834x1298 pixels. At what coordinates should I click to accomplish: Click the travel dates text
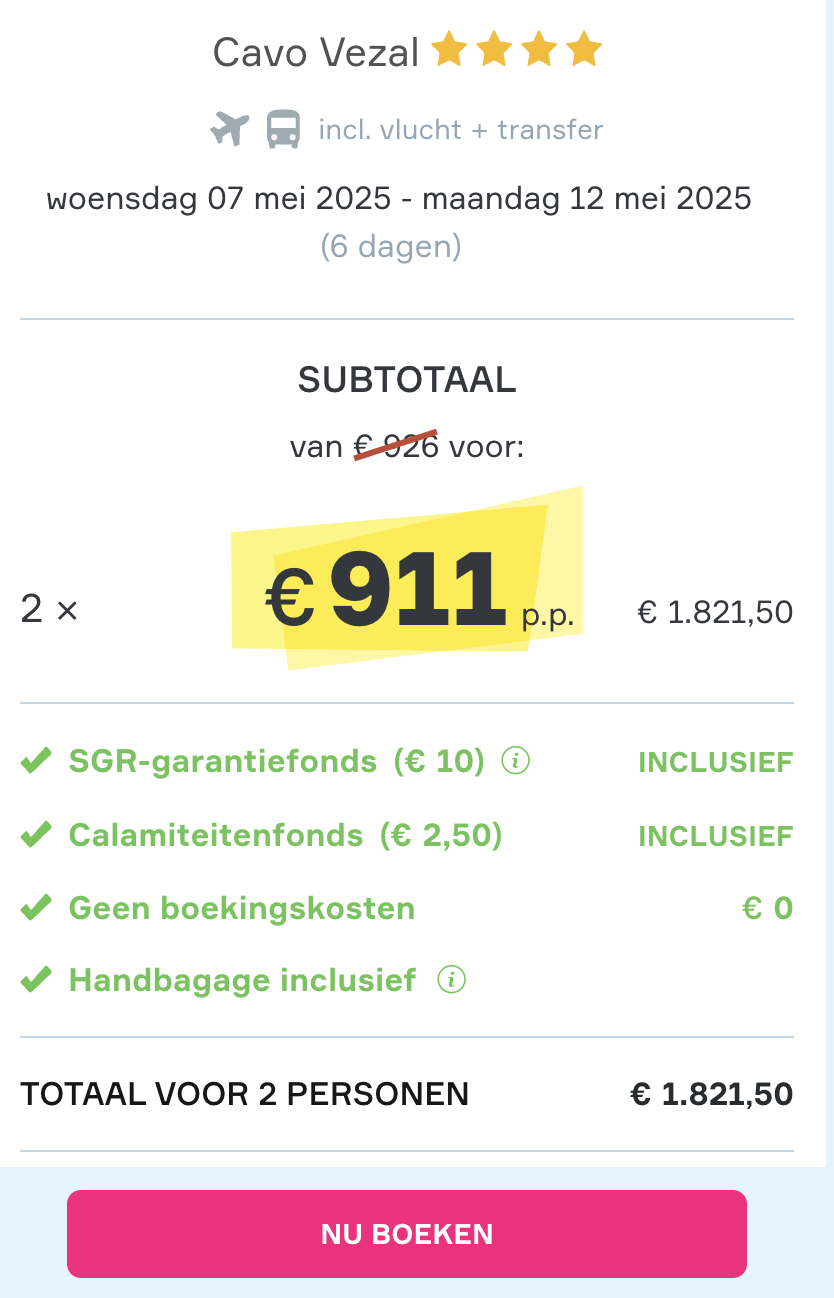pos(398,198)
